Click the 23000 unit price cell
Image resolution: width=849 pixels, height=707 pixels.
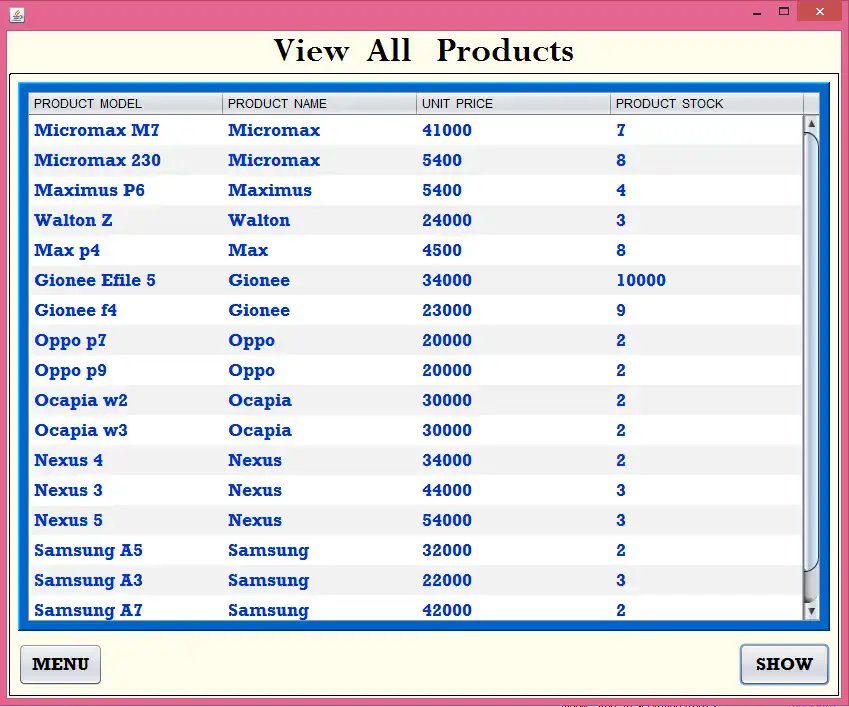point(513,310)
